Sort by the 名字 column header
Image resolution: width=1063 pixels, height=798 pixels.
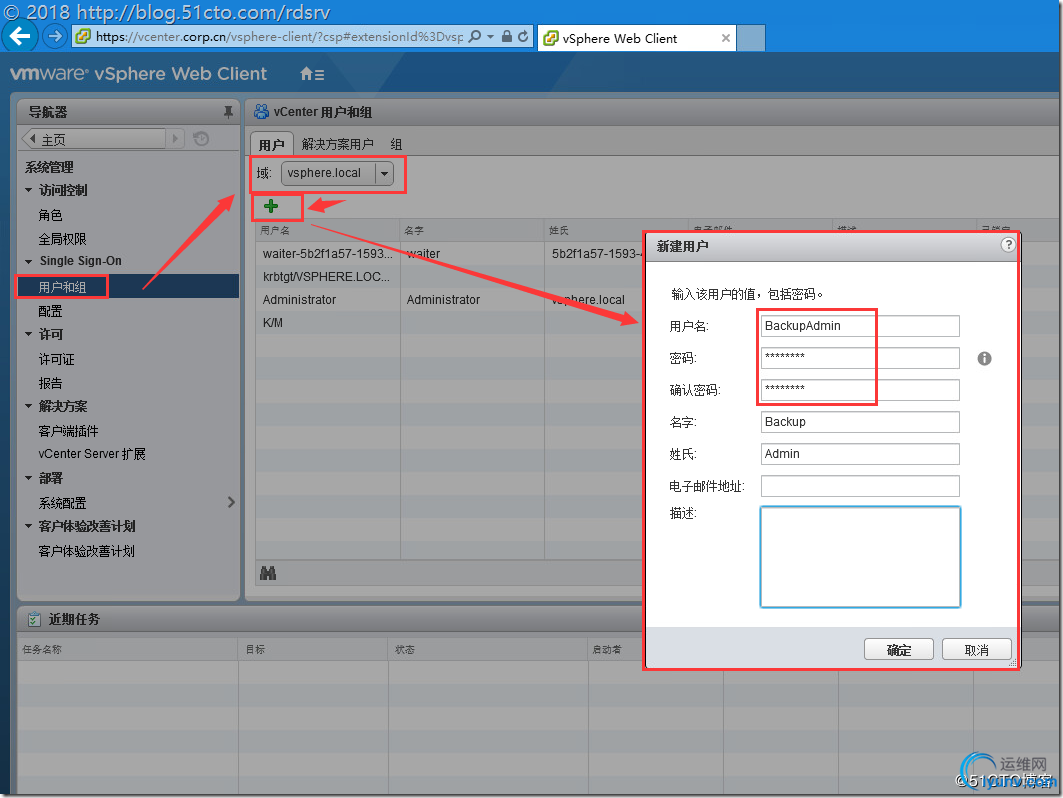pyautogui.click(x=472, y=231)
